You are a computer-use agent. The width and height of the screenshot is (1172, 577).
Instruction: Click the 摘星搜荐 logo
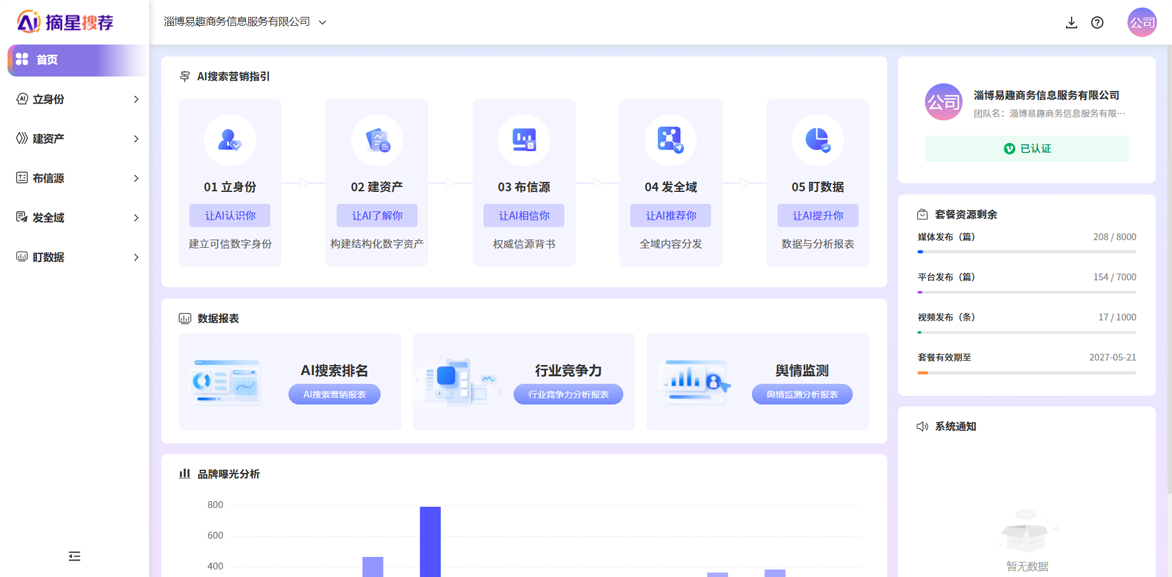coord(66,22)
